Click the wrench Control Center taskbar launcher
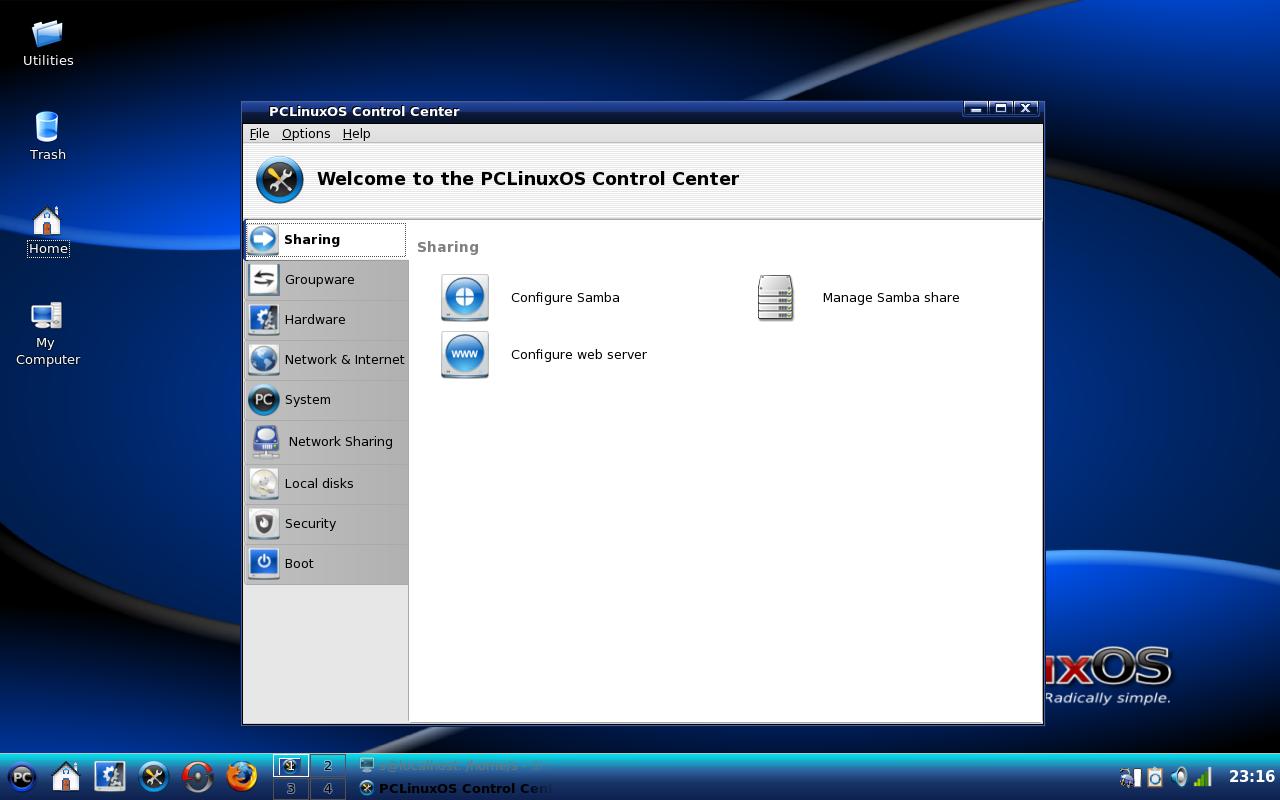This screenshot has width=1280, height=800. coord(154,777)
